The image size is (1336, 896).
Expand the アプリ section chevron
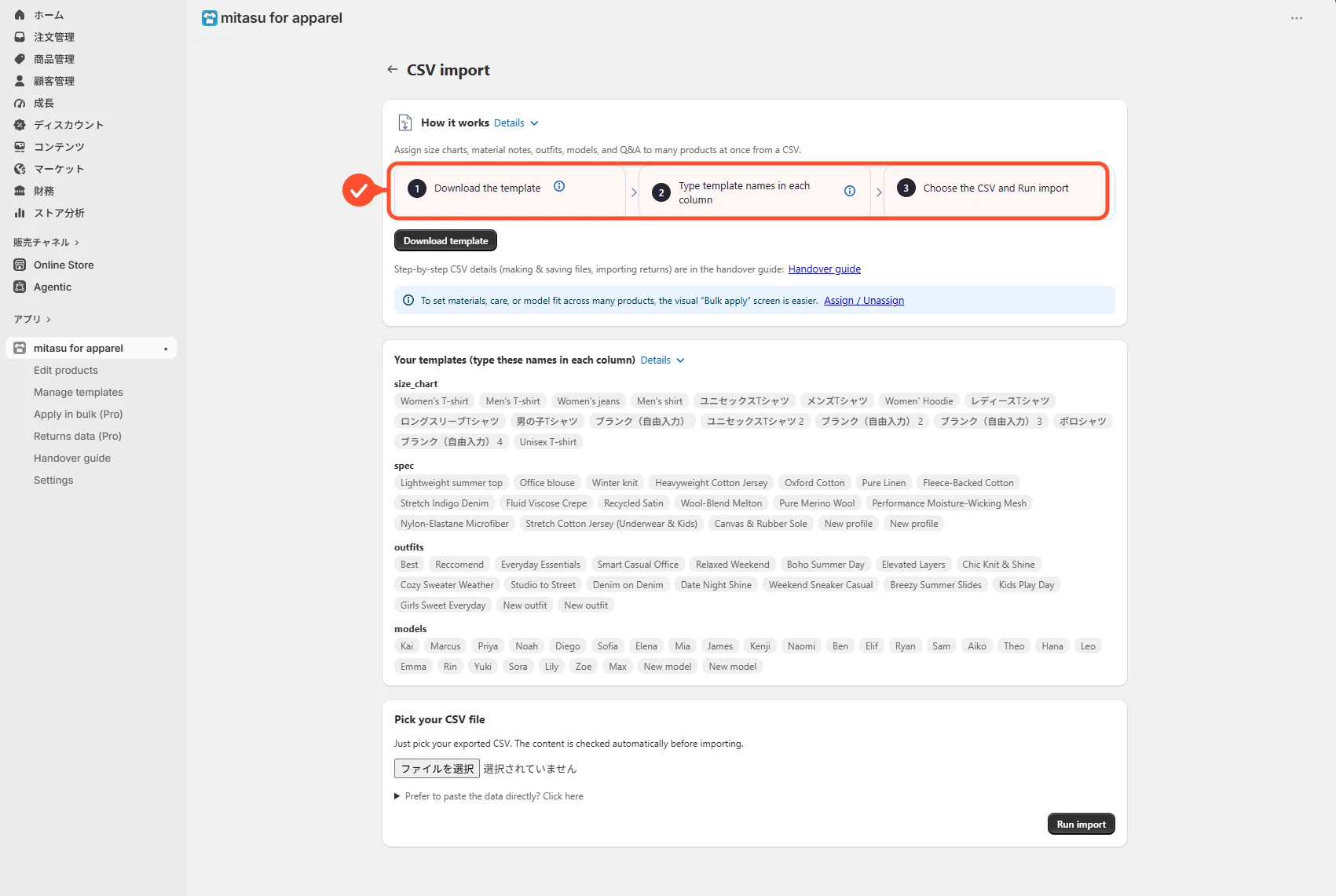point(49,320)
